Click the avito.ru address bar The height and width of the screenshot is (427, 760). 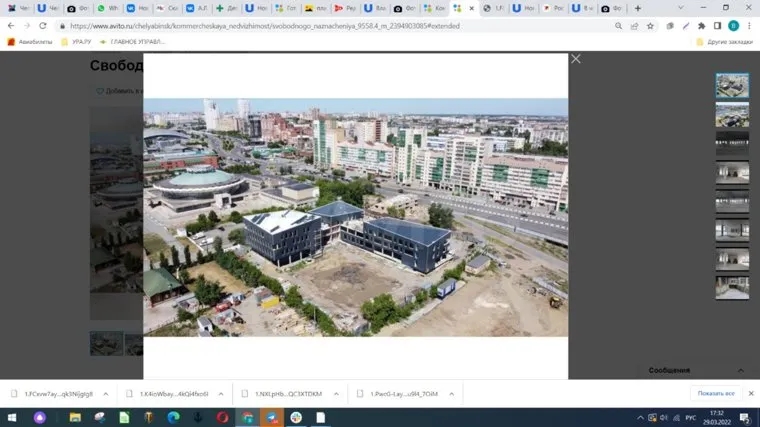(300, 26)
